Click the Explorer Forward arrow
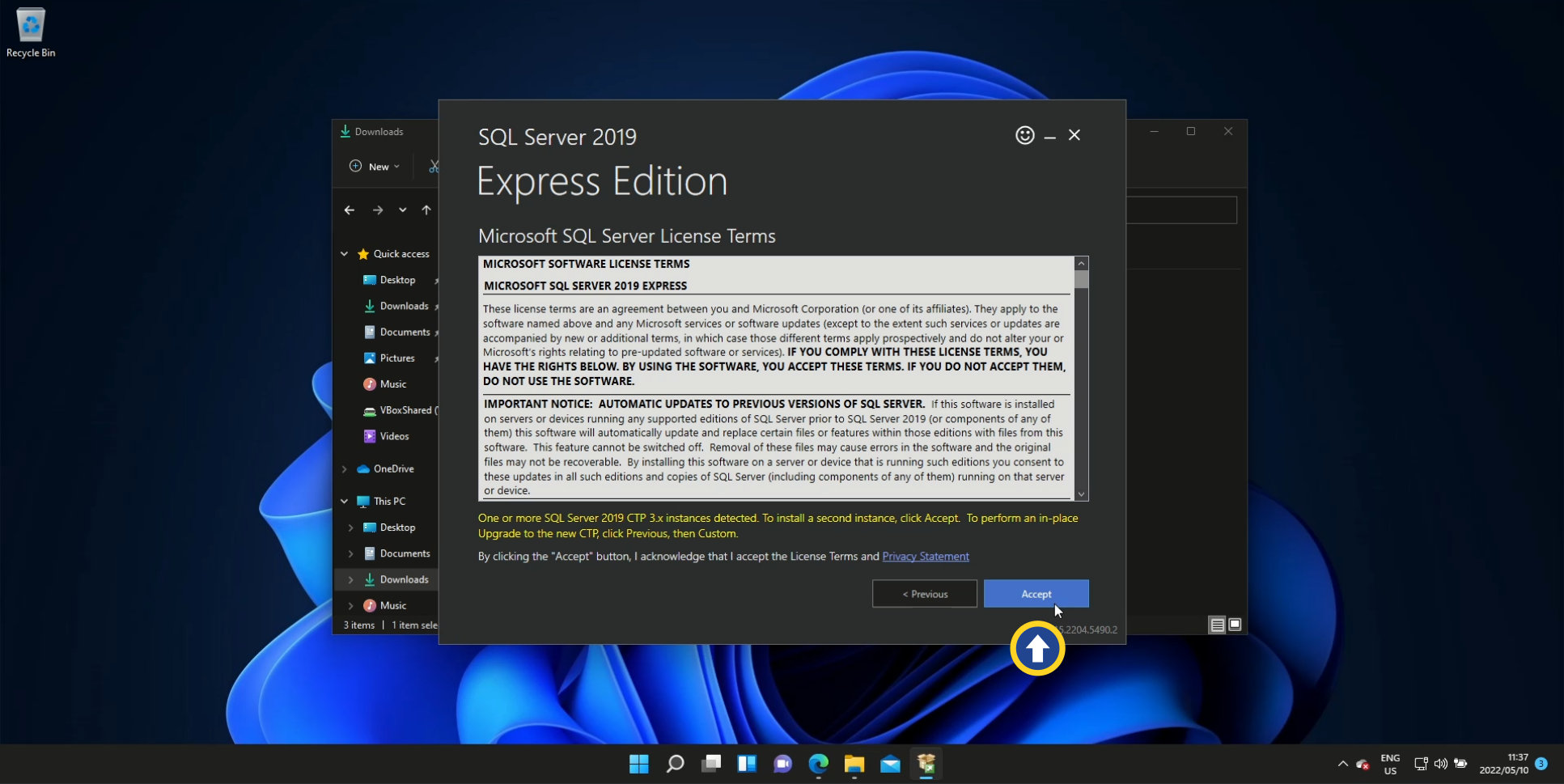The width and height of the screenshot is (1564, 784). click(378, 210)
